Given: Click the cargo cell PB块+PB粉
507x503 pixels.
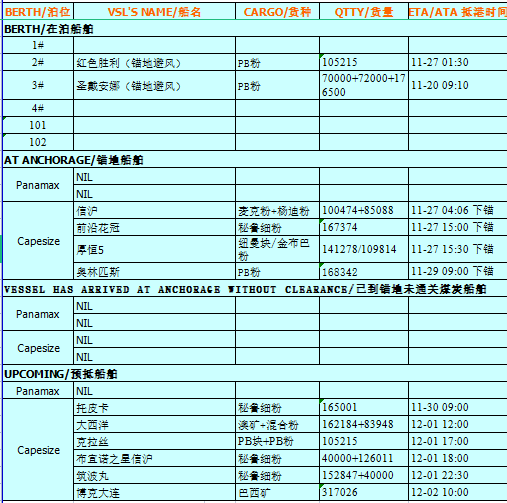Looking at the screenshot, I should (277, 441).
